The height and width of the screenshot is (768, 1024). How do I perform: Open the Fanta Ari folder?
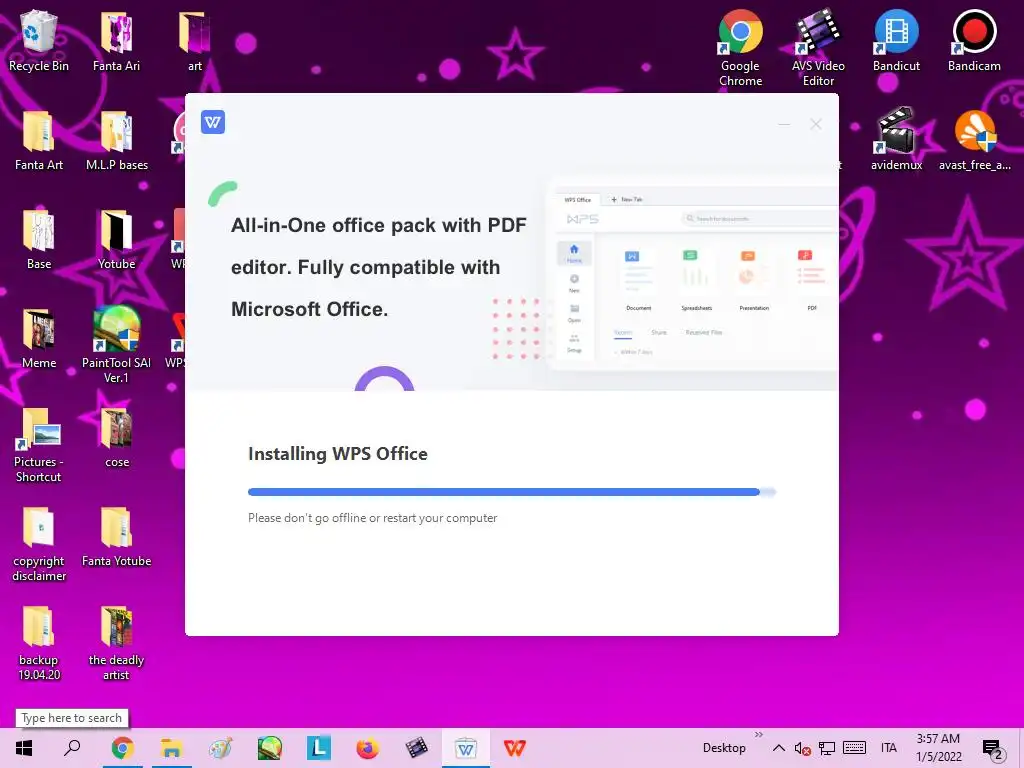(x=116, y=40)
